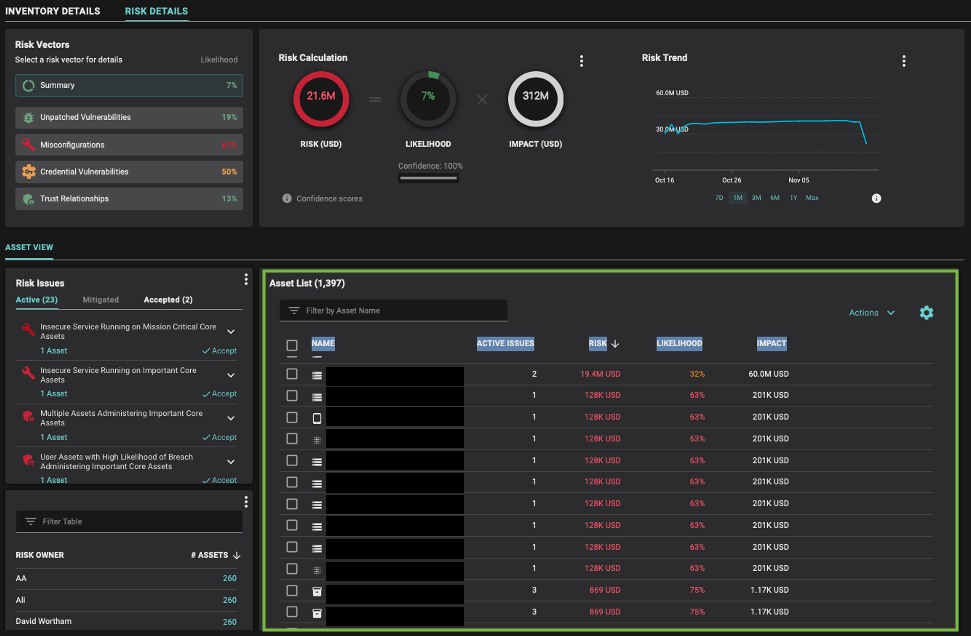Accept the Mission Critical Core Assets issue
This screenshot has height=636, width=971.
(x=219, y=351)
